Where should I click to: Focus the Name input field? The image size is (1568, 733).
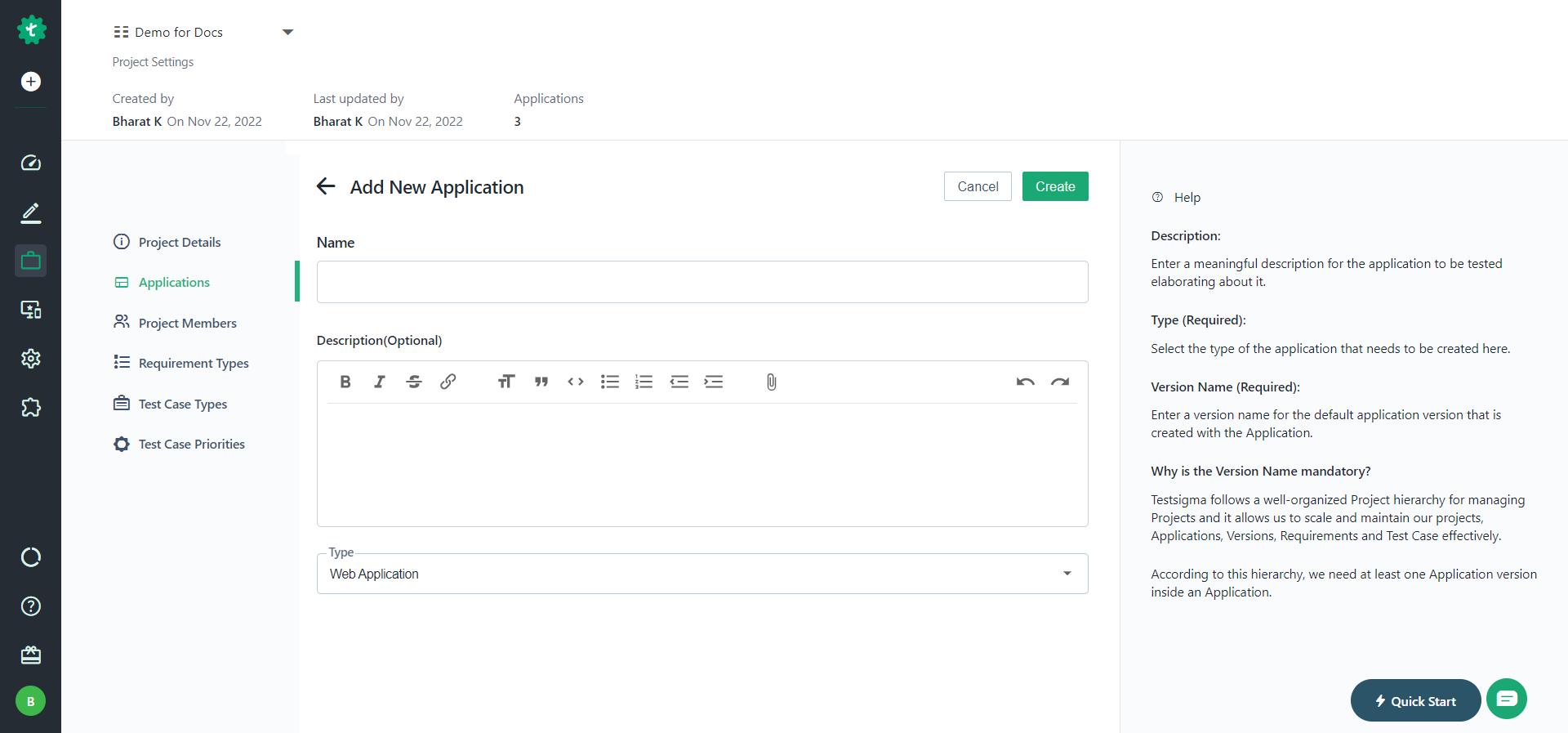pos(702,282)
